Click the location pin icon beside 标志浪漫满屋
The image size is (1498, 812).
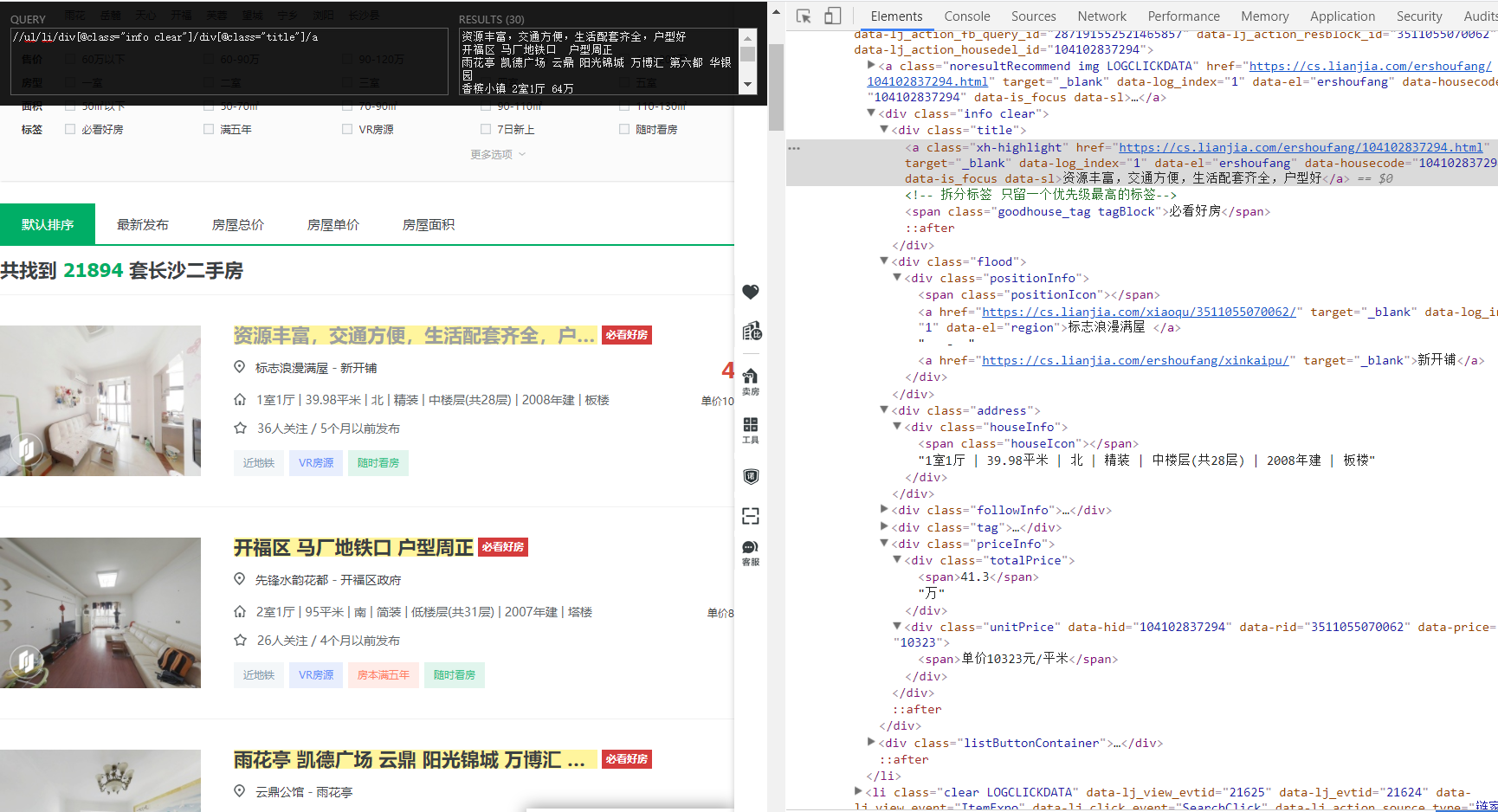coord(240,367)
